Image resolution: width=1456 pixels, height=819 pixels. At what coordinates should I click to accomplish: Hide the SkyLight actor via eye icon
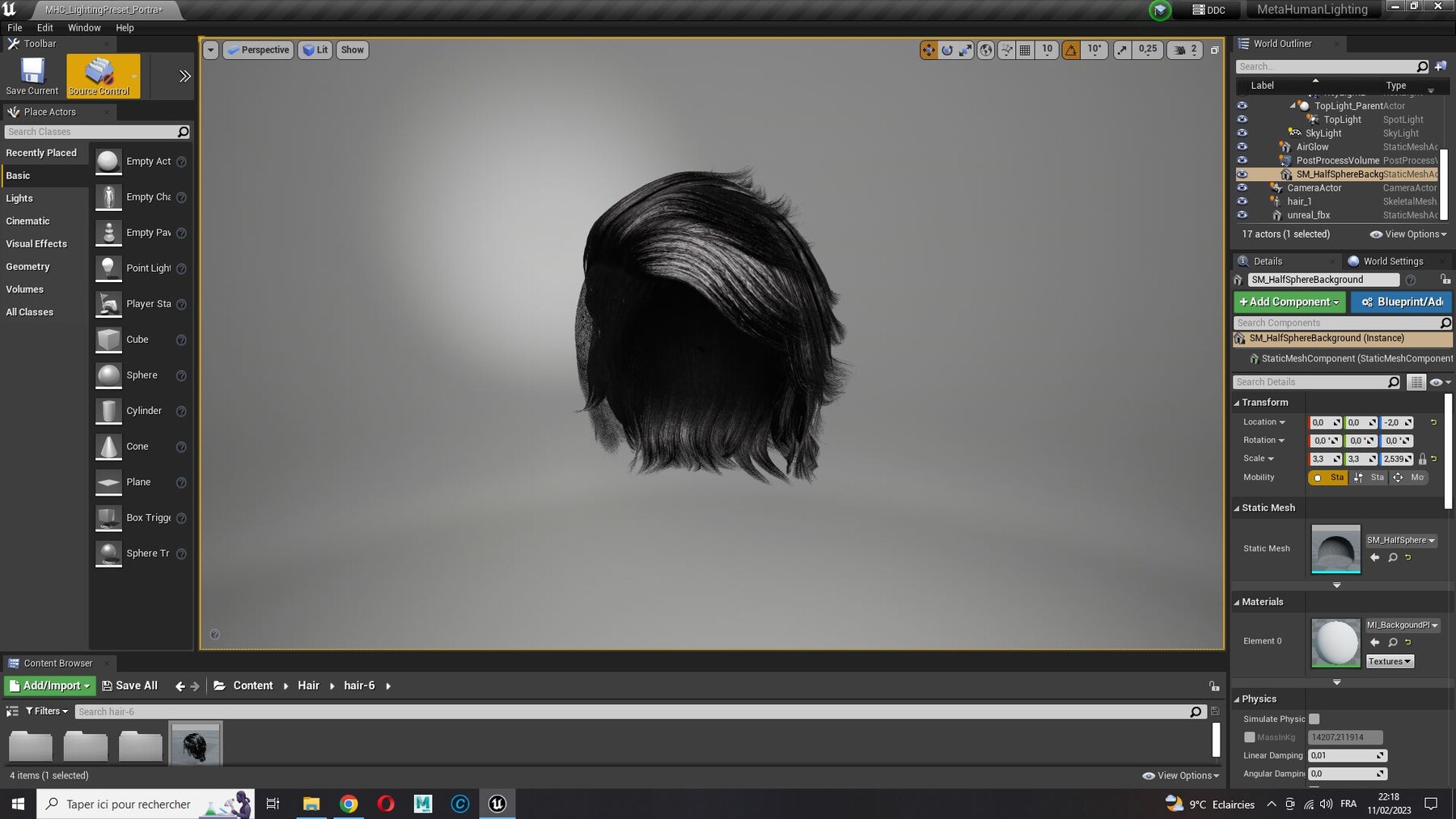point(1242,133)
